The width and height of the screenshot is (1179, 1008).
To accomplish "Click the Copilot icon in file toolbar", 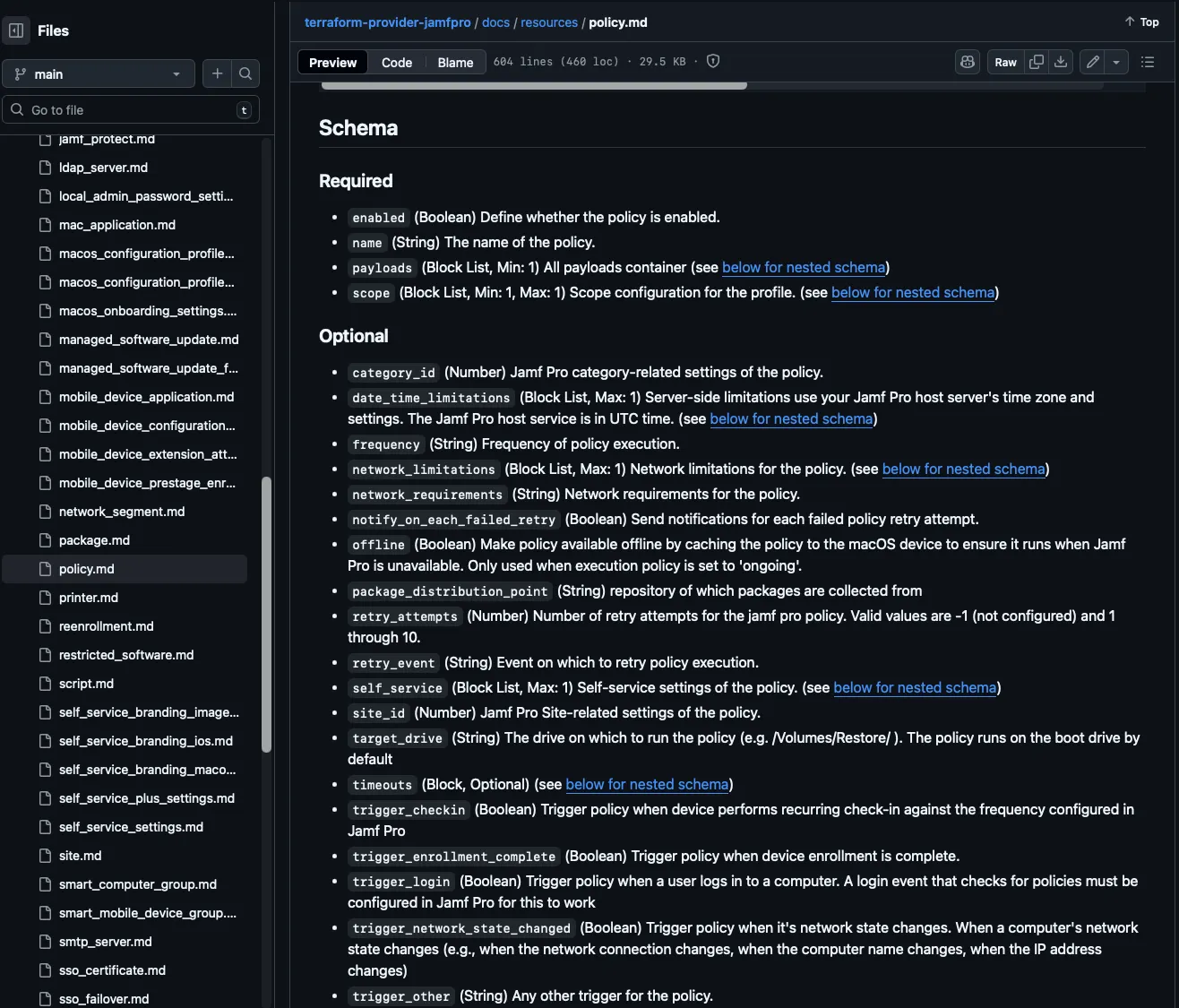I will coord(968,62).
